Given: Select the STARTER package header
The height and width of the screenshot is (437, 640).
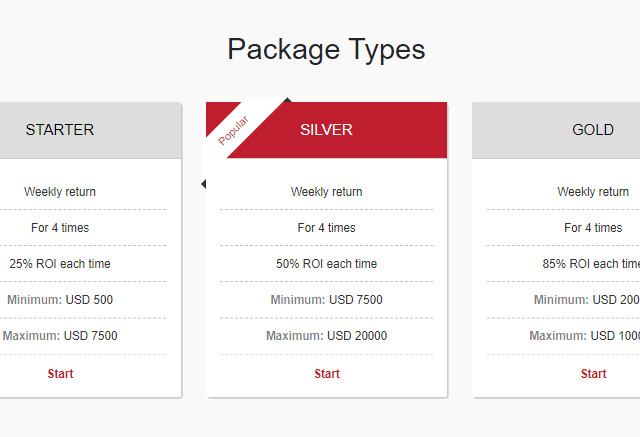Looking at the screenshot, I should click(91, 130).
